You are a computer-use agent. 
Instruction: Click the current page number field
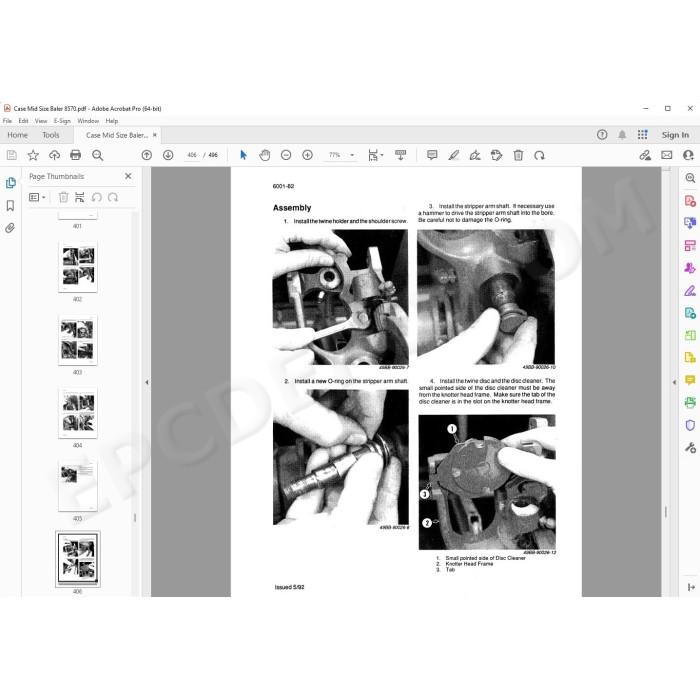192,155
